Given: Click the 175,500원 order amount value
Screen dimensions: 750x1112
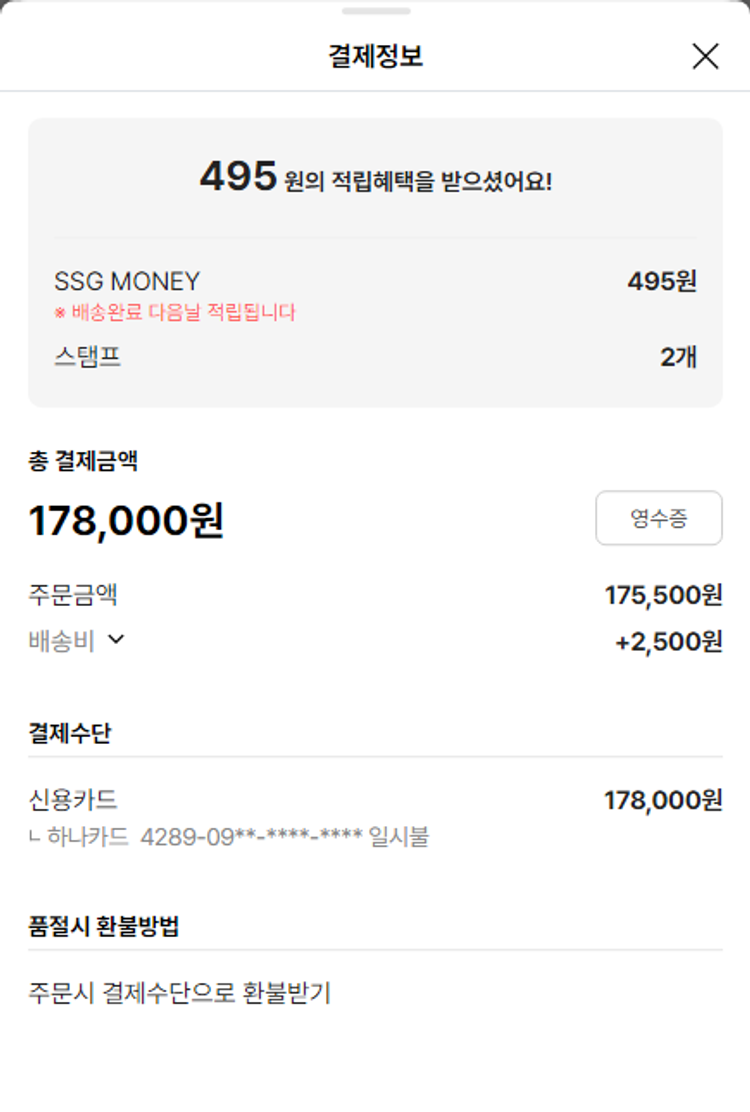Looking at the screenshot, I should tap(663, 596).
